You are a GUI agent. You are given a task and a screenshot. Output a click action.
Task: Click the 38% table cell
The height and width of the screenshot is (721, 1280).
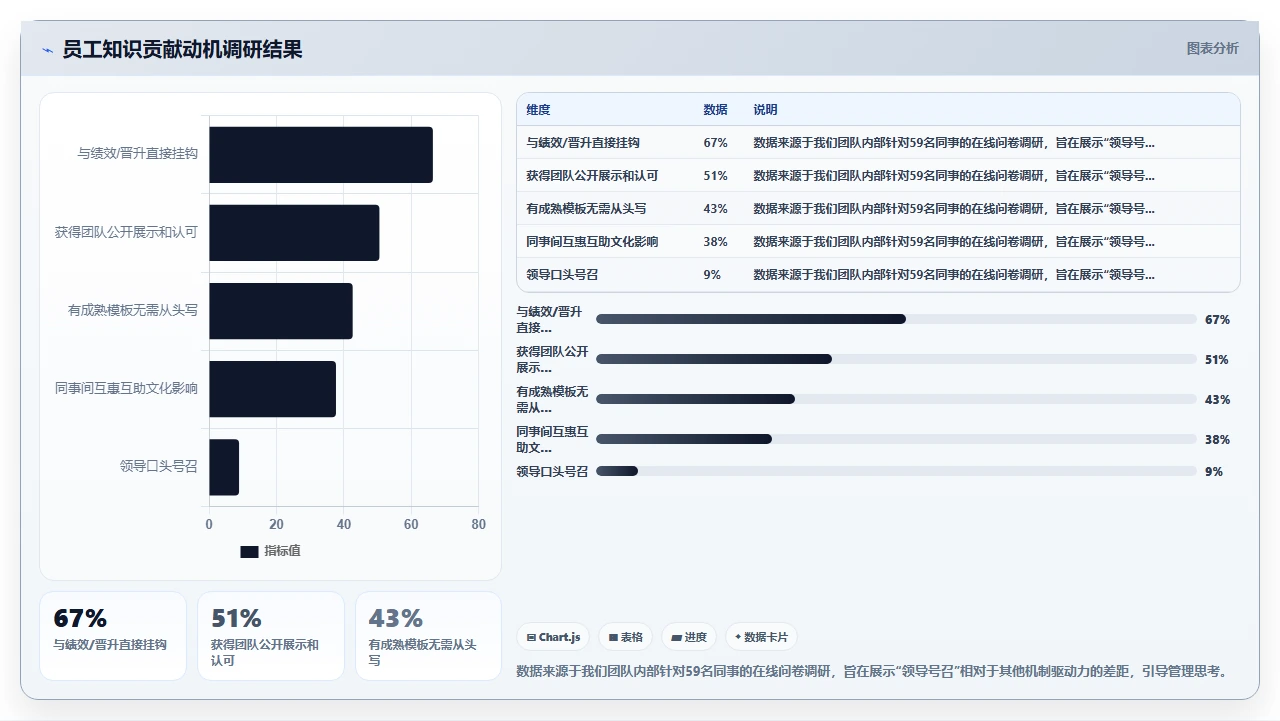coord(716,242)
